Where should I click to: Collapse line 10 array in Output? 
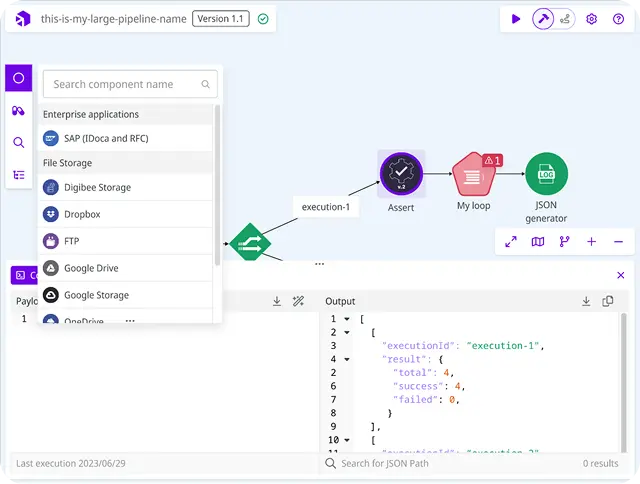(x=347, y=440)
